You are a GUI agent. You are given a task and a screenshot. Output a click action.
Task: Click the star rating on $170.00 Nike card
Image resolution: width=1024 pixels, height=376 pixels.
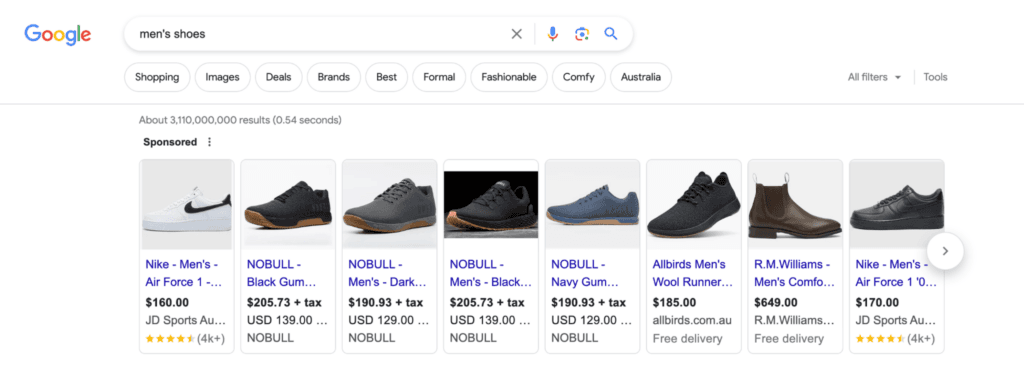(880, 339)
